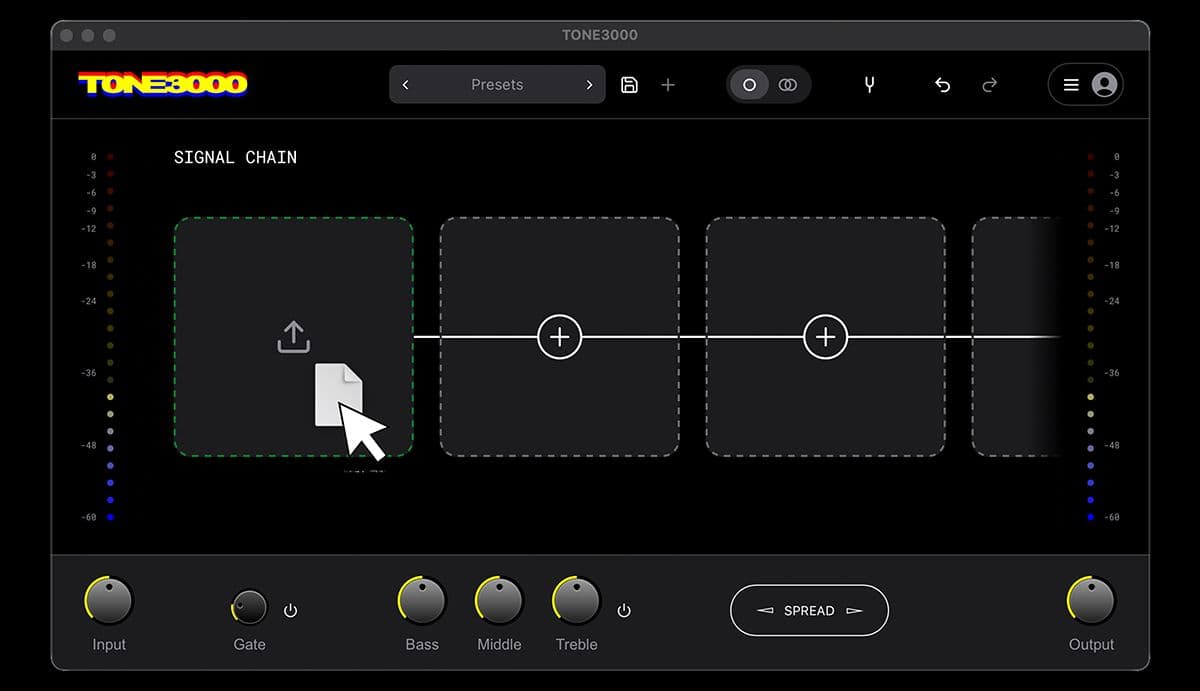Image resolution: width=1200 pixels, height=691 pixels.
Task: Click the Input label
Action: pyautogui.click(x=109, y=645)
